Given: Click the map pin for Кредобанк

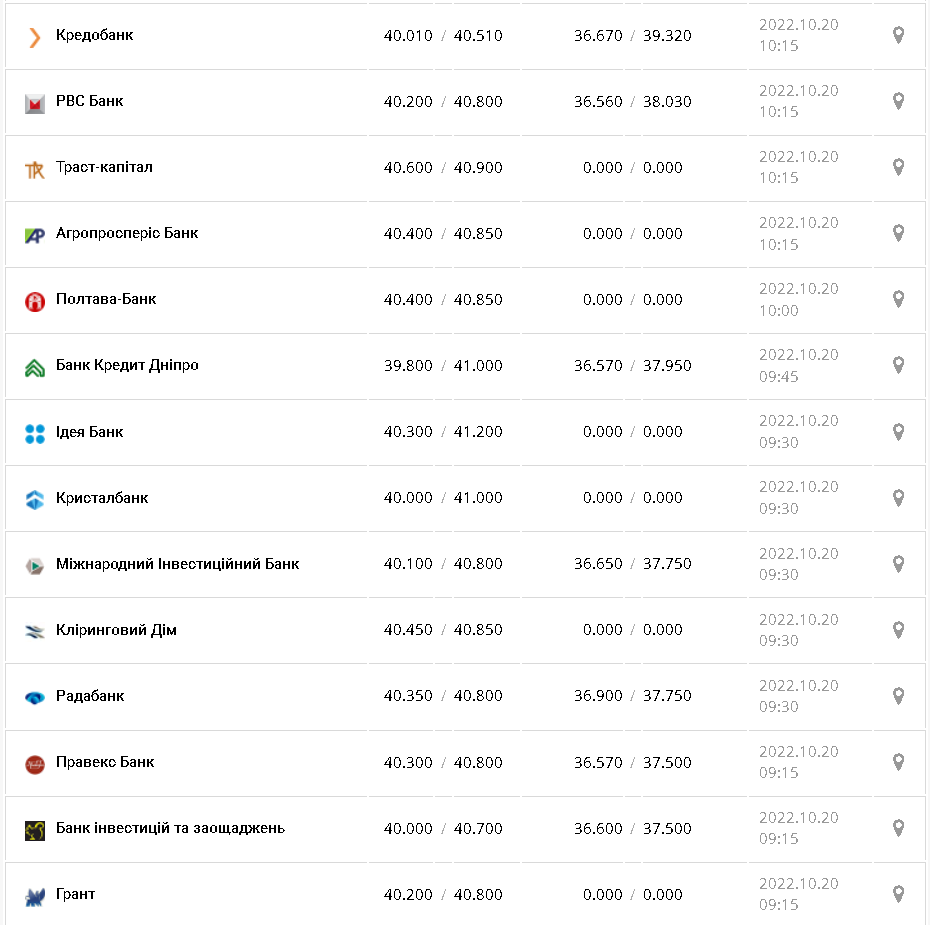Looking at the screenshot, I should pyautogui.click(x=898, y=36).
